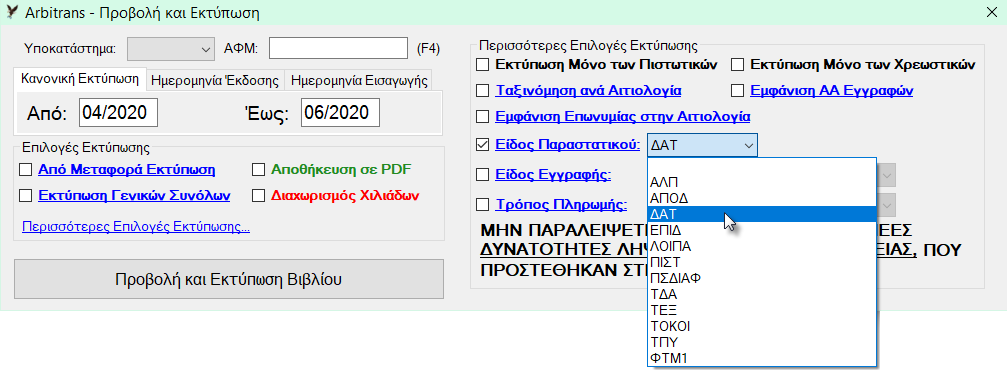
Task: Open the Τρόπος Πληρωμής dropdown arrow
Action: (x=888, y=206)
